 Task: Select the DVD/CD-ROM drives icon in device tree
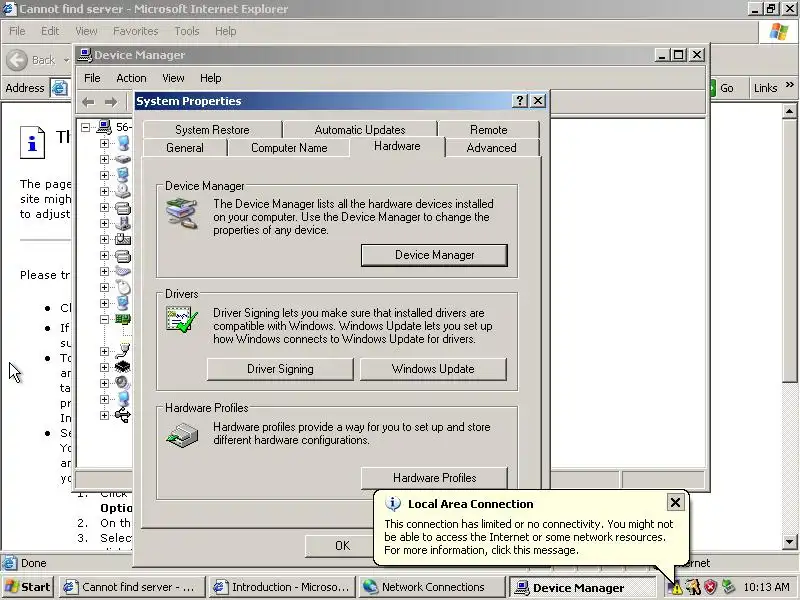coord(122,191)
